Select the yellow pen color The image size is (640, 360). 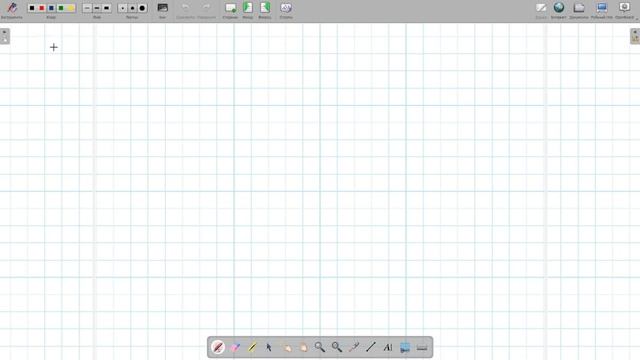(71, 8)
